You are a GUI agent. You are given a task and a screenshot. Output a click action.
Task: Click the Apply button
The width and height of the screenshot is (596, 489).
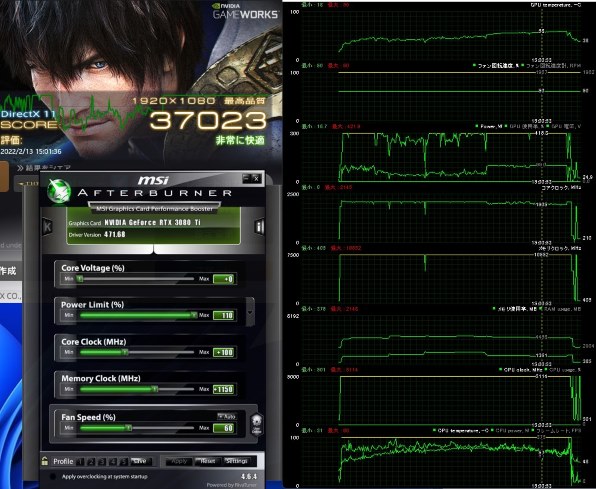click(179, 461)
